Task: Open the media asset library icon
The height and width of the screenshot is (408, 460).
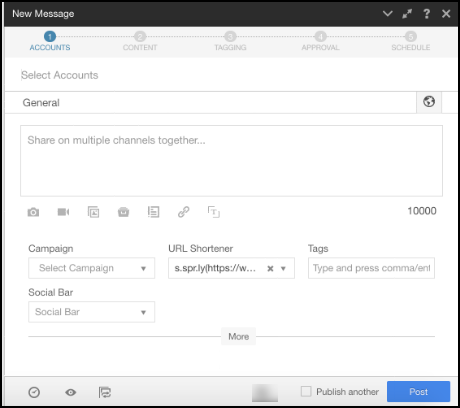Action: tap(93, 212)
